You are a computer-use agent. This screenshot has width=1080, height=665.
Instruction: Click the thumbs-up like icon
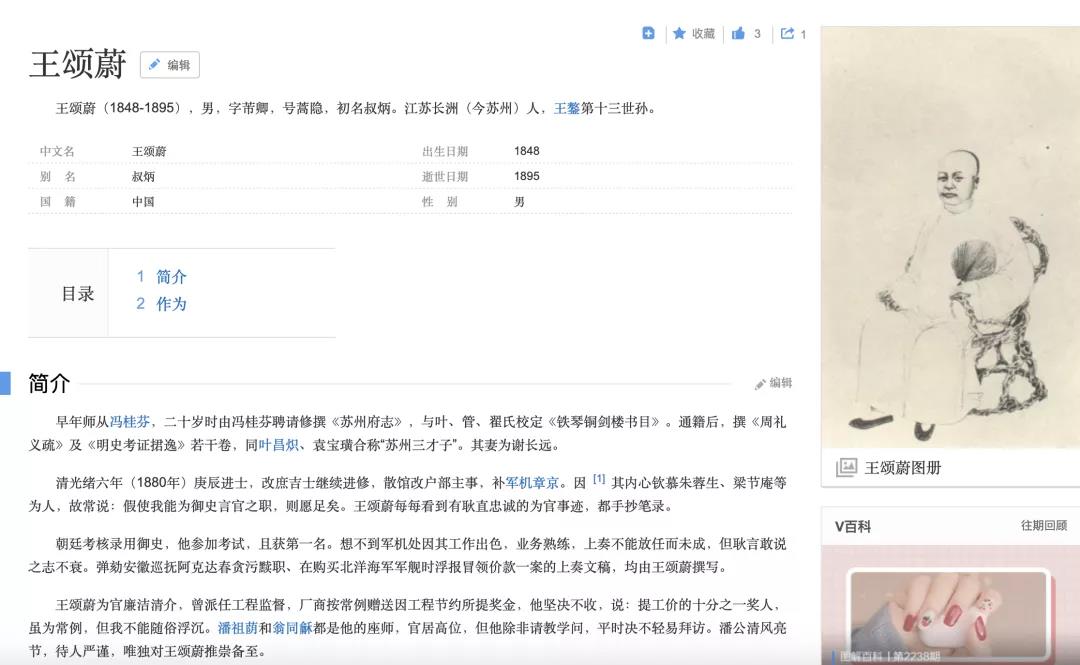click(738, 33)
